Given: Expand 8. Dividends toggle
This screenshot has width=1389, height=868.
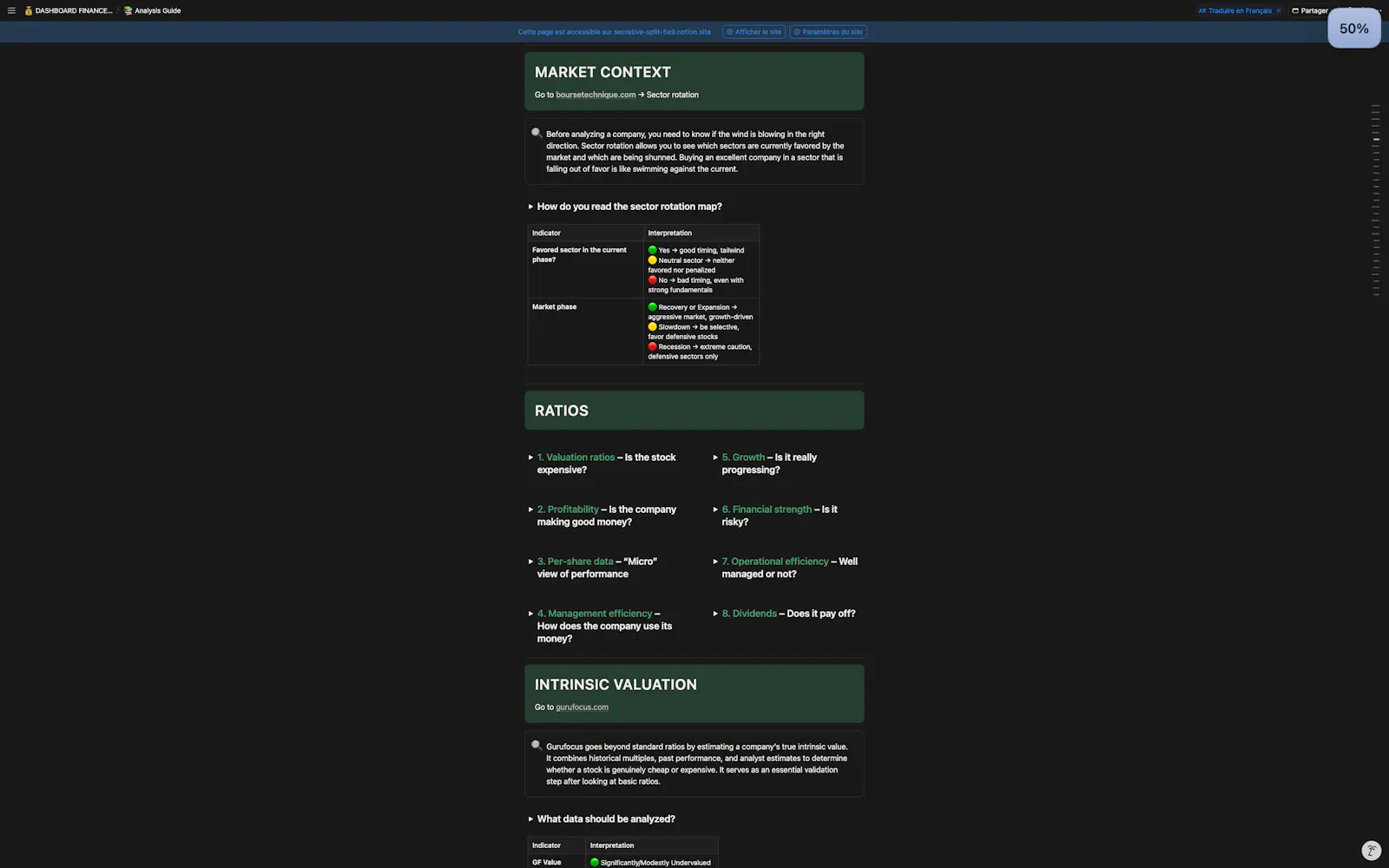Looking at the screenshot, I should (715, 614).
